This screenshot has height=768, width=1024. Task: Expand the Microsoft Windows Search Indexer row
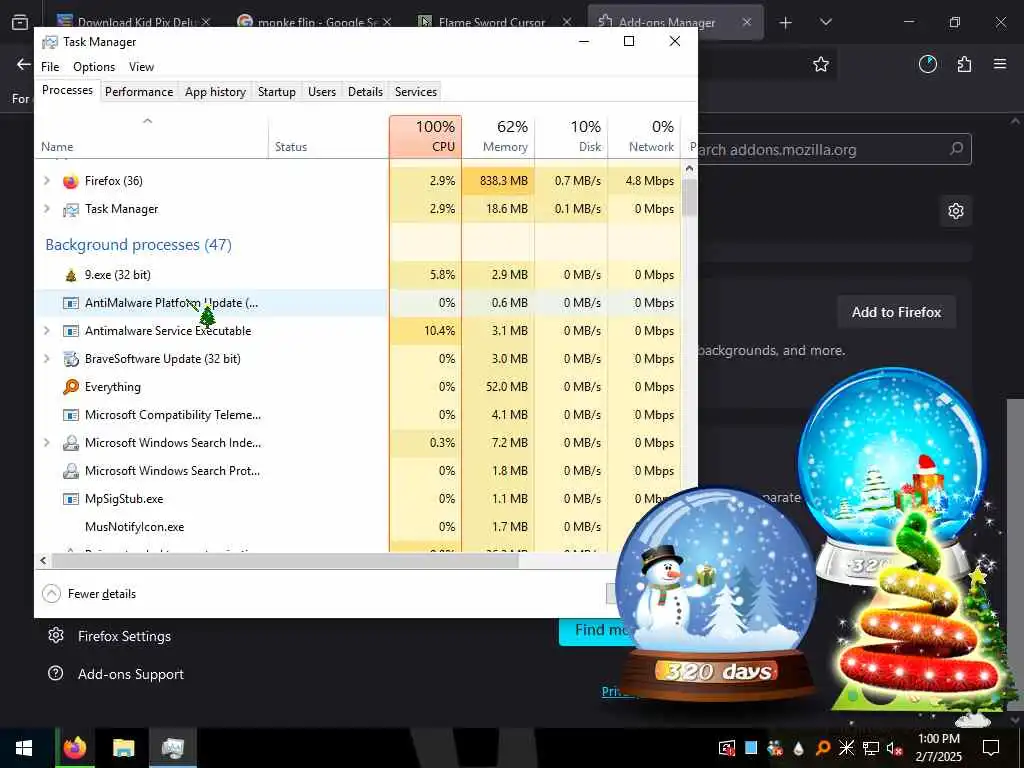point(46,442)
